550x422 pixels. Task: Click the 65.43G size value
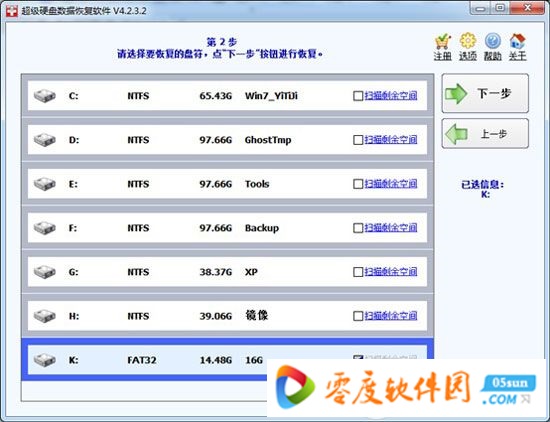216,96
